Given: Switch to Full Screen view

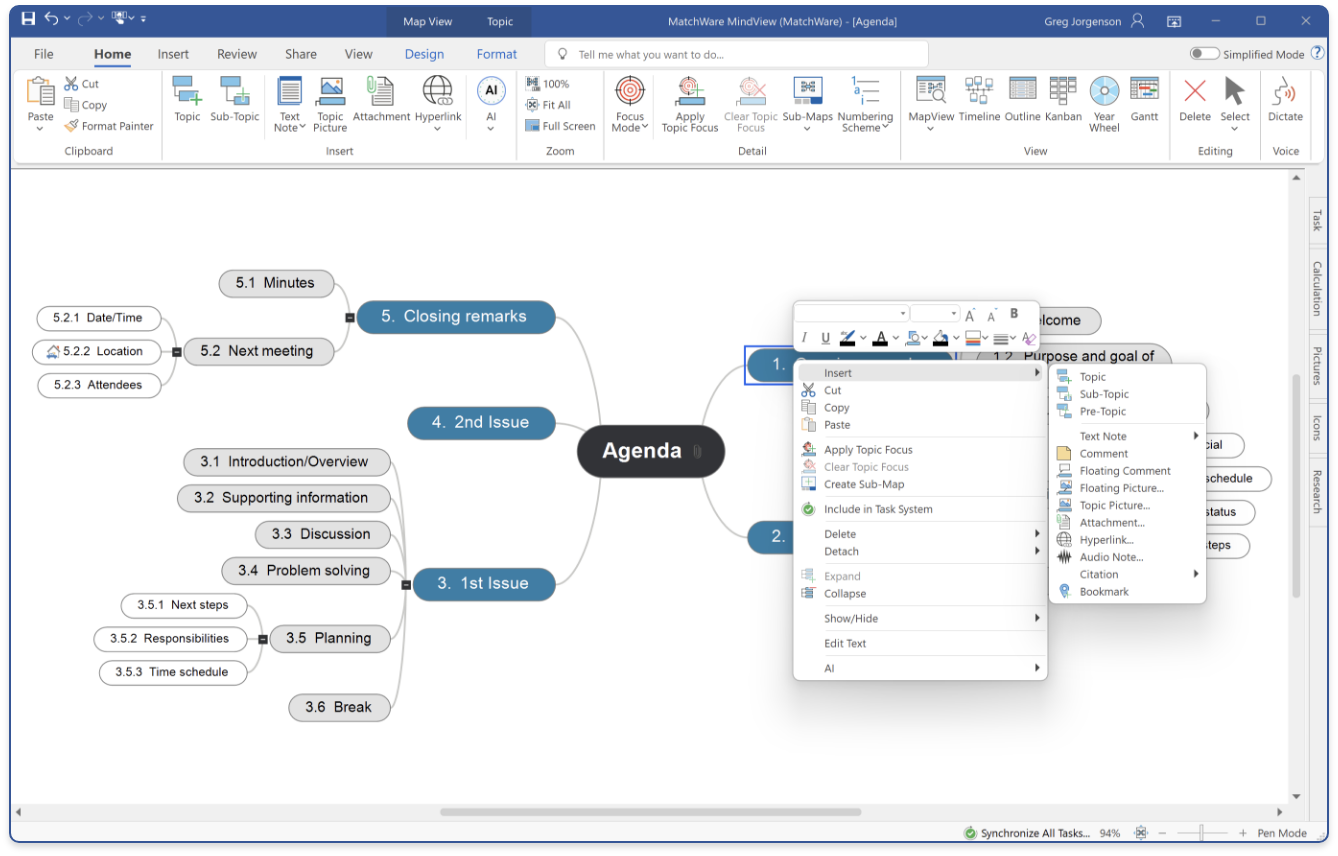Looking at the screenshot, I should tap(560, 126).
